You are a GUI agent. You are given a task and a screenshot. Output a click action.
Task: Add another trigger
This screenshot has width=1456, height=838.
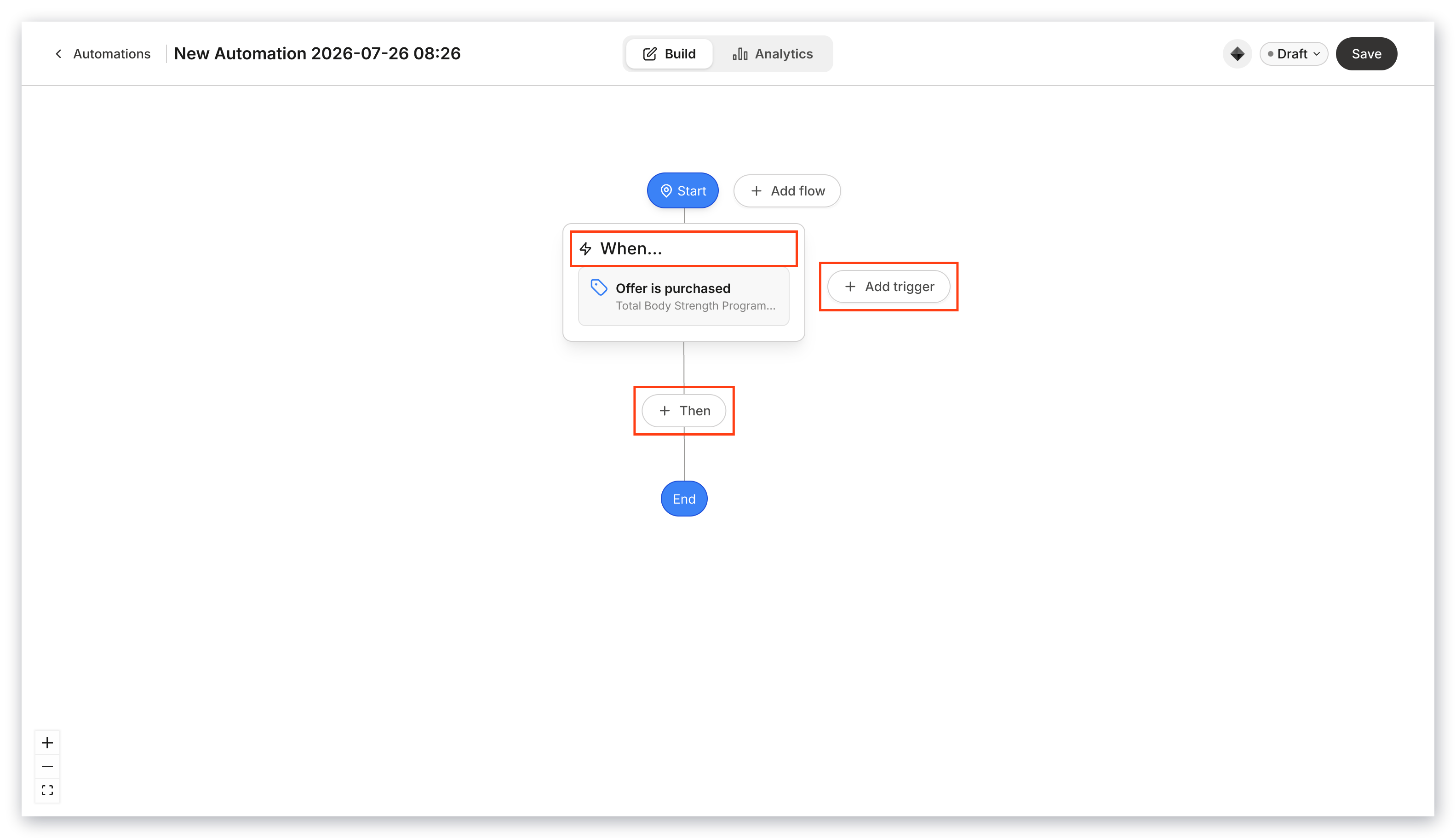(x=889, y=287)
